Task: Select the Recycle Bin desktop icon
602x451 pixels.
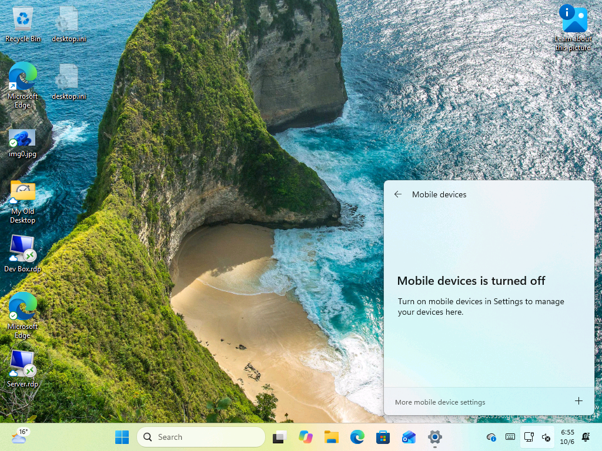Action: tap(23, 25)
